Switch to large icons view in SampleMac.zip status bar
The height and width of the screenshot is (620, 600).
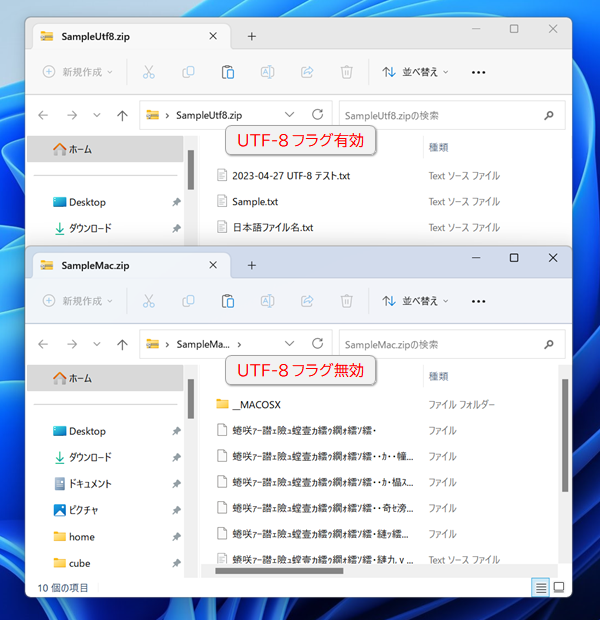tap(559, 588)
